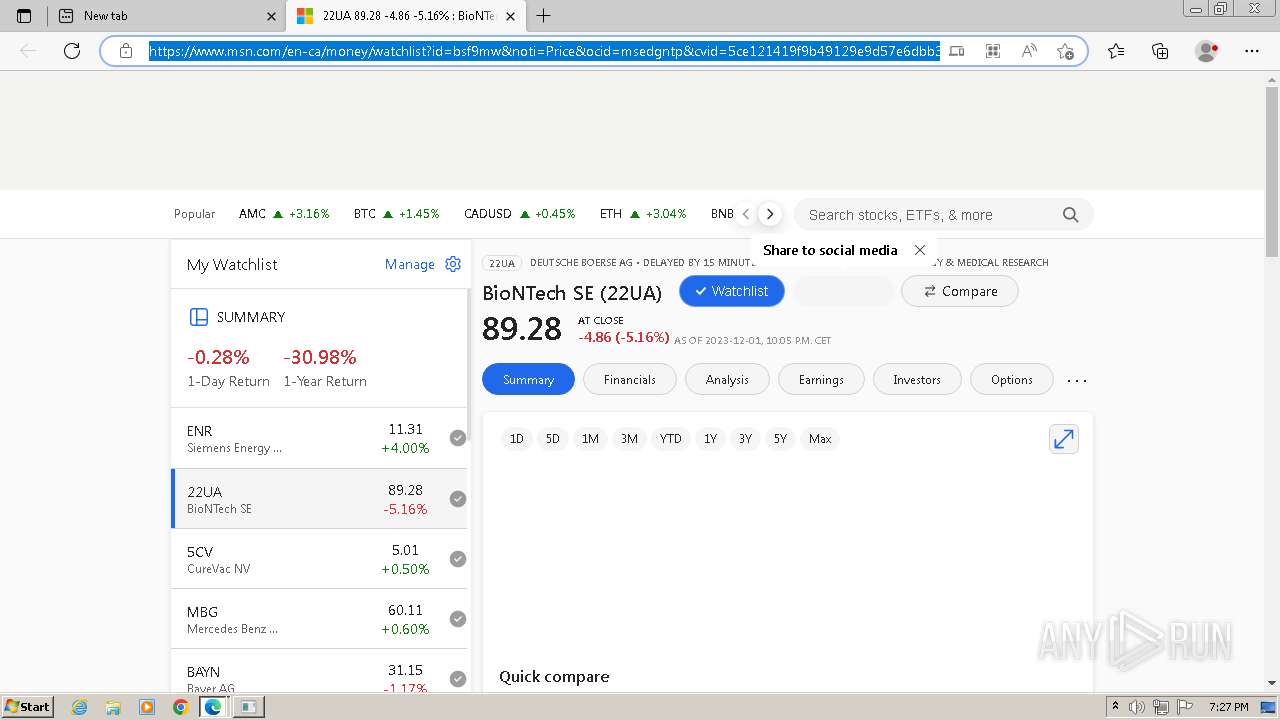The height and width of the screenshot is (720, 1280).
Task: Launch Internet Explorer from taskbar
Action: (x=79, y=707)
